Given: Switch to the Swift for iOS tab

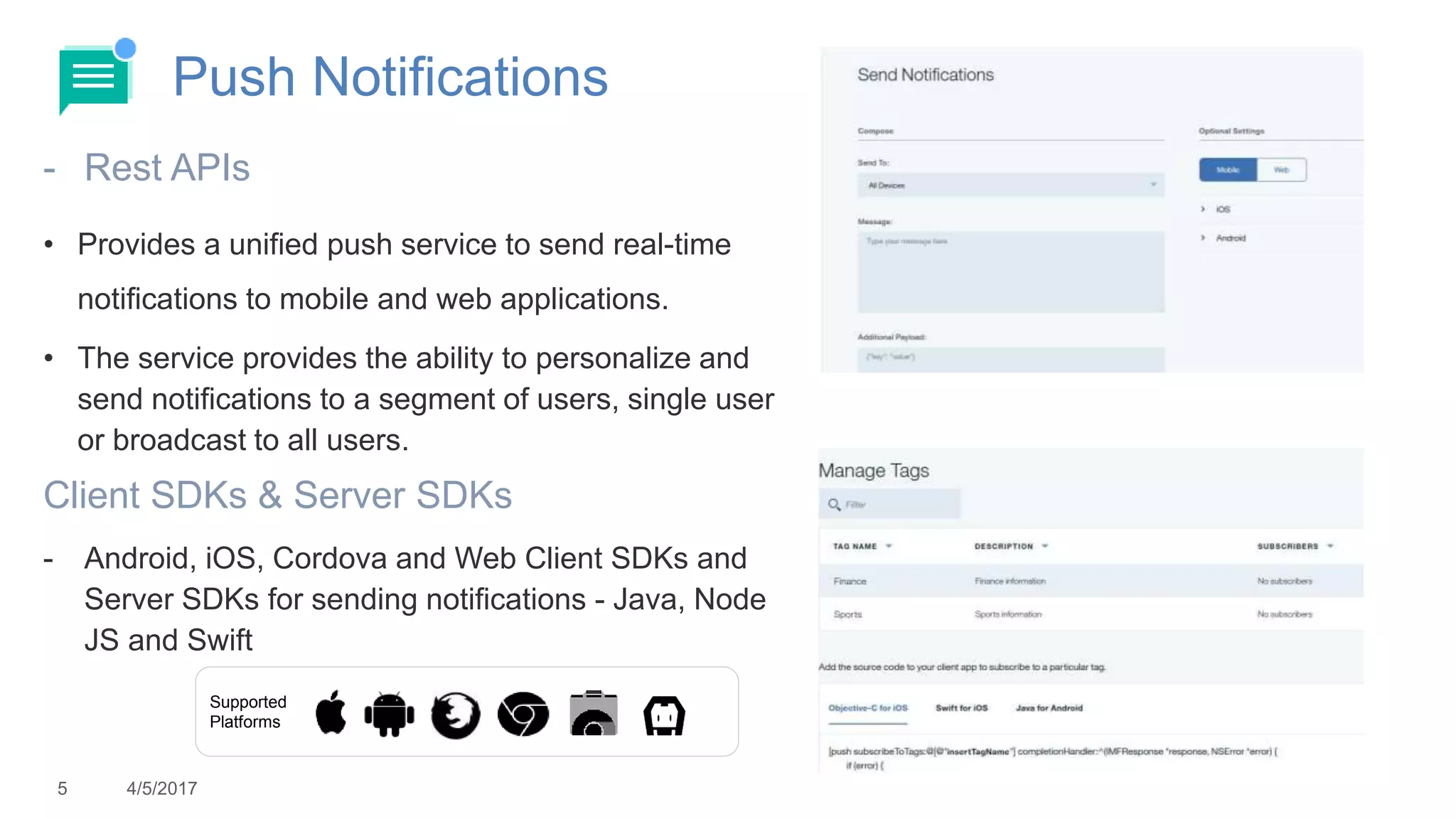Looking at the screenshot, I should pos(961,708).
